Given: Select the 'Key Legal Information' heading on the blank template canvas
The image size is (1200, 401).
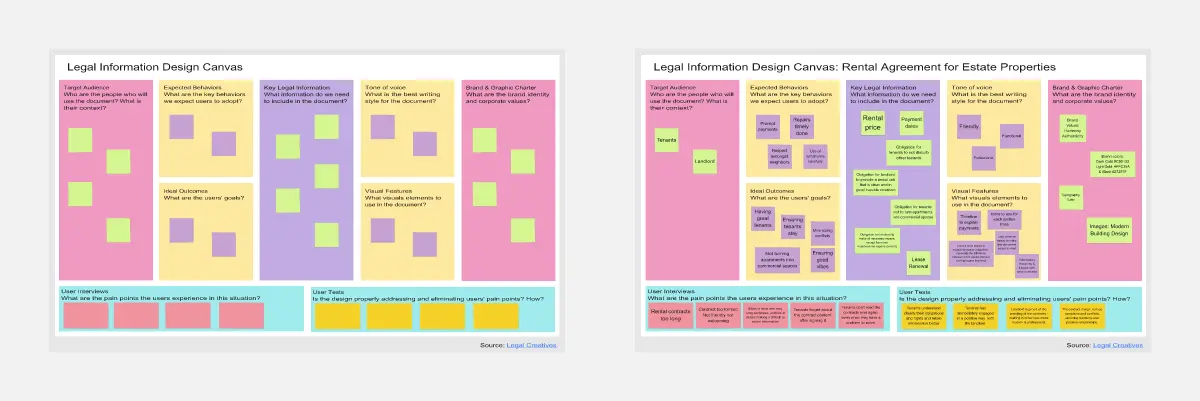Looking at the screenshot, I should click(297, 87).
